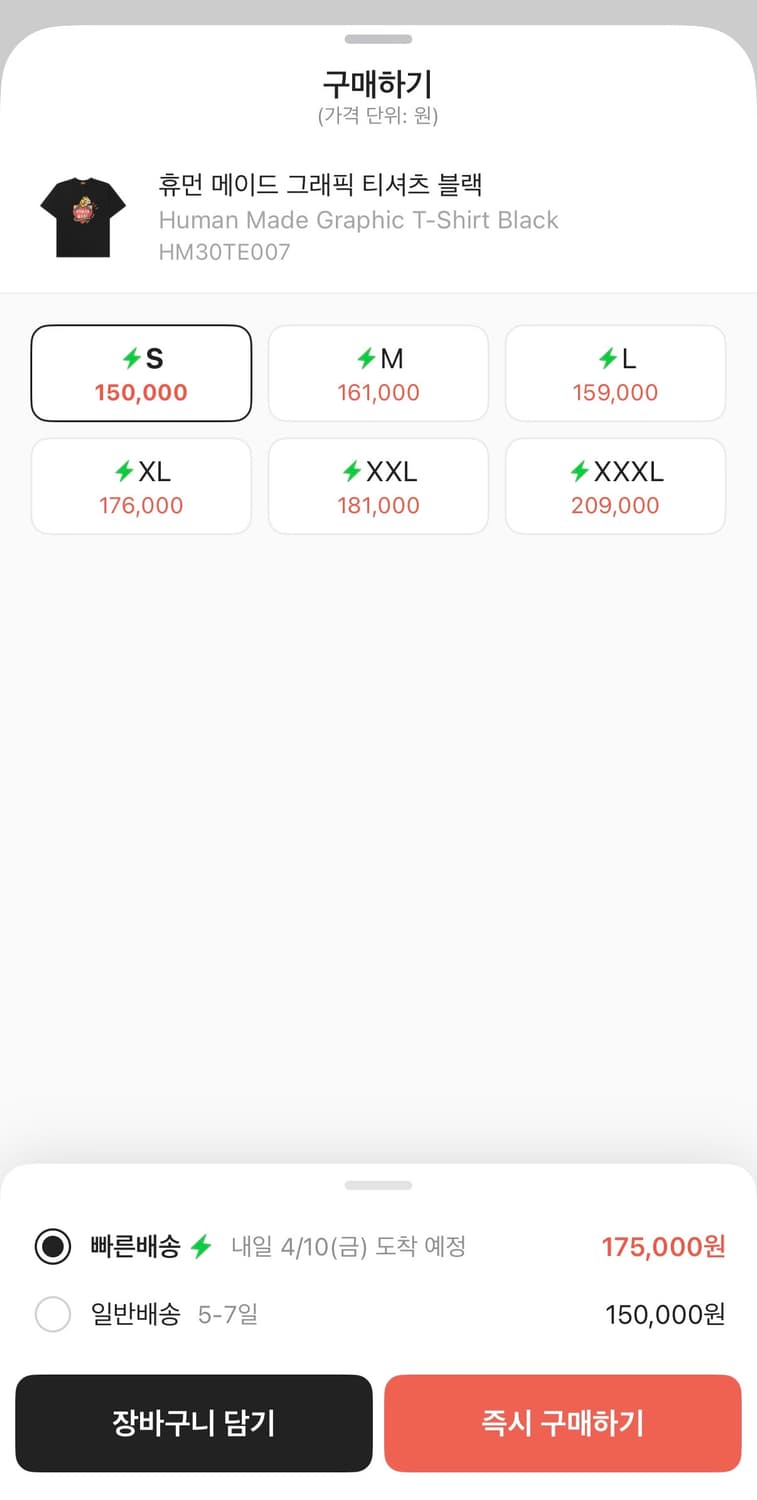Tap the lightning icon on size XXXL
Screen dimensions: 757x1500
pos(579,471)
